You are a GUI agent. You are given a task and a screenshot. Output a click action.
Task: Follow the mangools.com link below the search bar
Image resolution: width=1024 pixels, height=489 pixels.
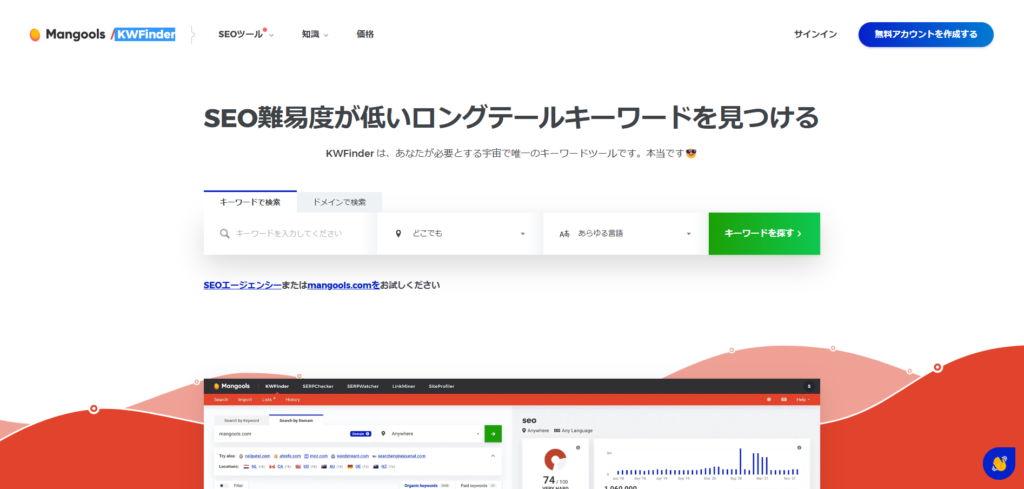pyautogui.click(x=344, y=285)
